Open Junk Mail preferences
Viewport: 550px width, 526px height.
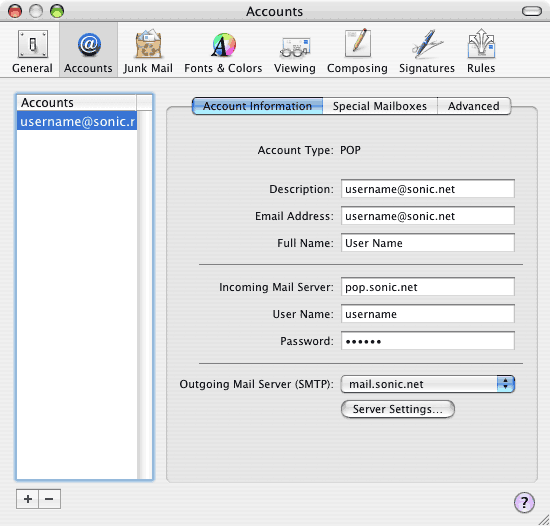148,51
